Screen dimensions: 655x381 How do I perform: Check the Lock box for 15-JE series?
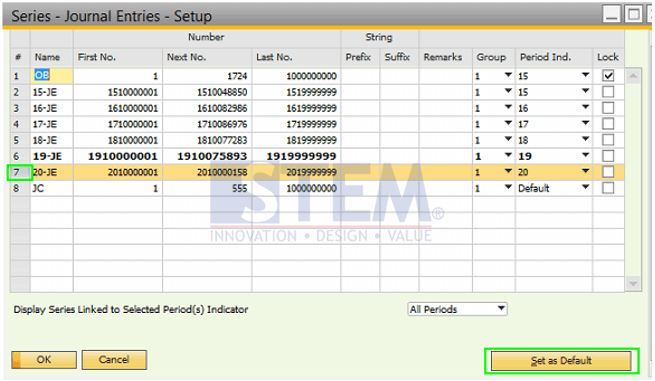[x=608, y=91]
